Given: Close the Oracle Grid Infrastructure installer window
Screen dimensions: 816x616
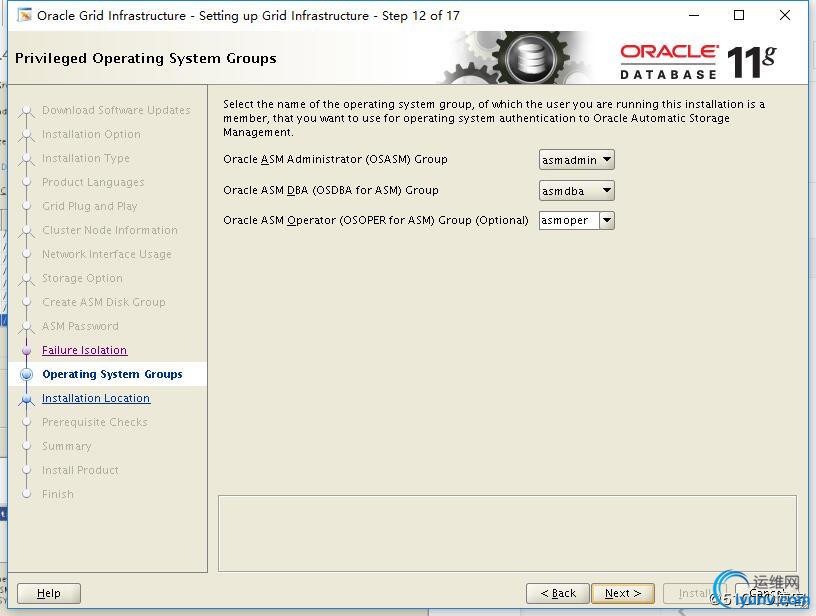Looking at the screenshot, I should pos(785,16).
